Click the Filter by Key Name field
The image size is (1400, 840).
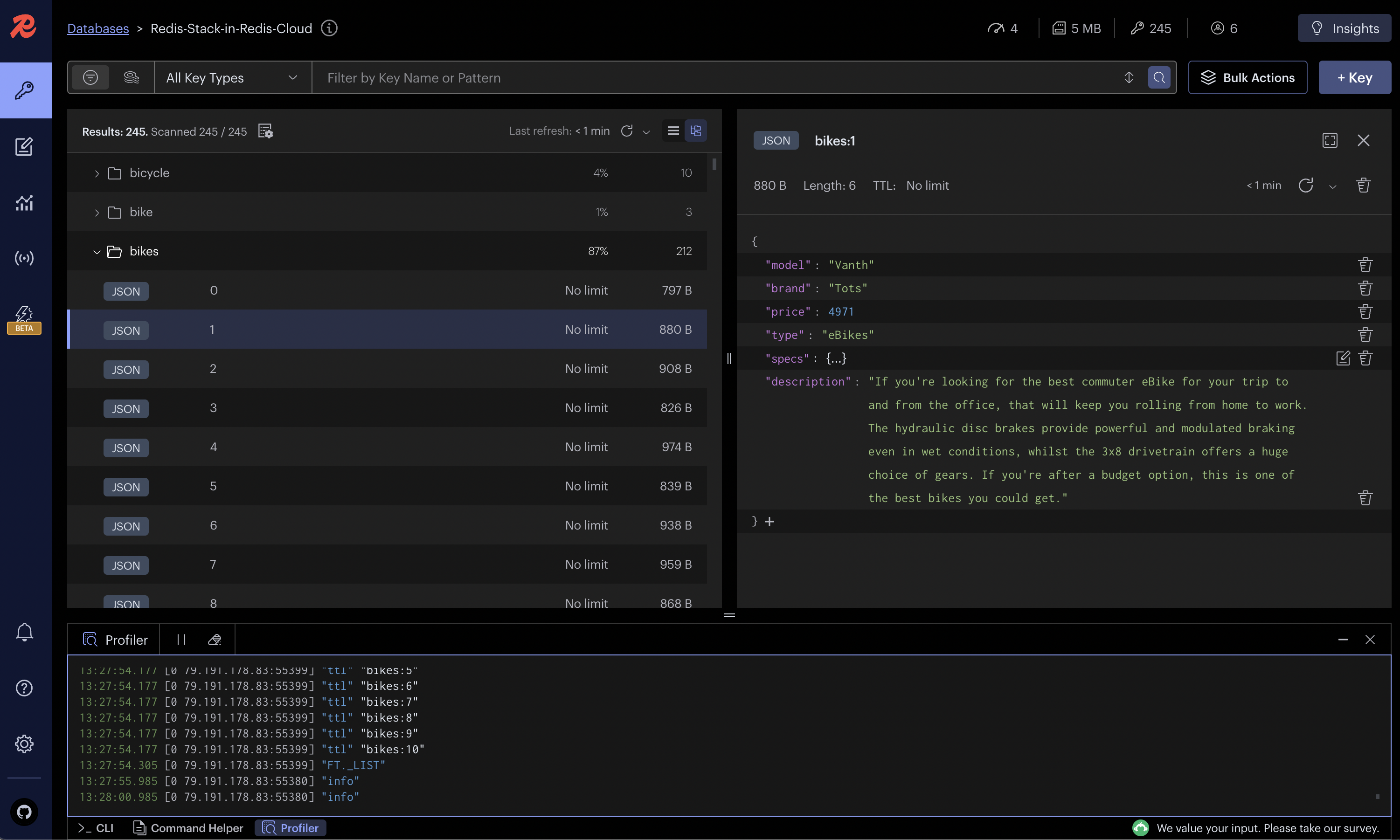point(679,77)
